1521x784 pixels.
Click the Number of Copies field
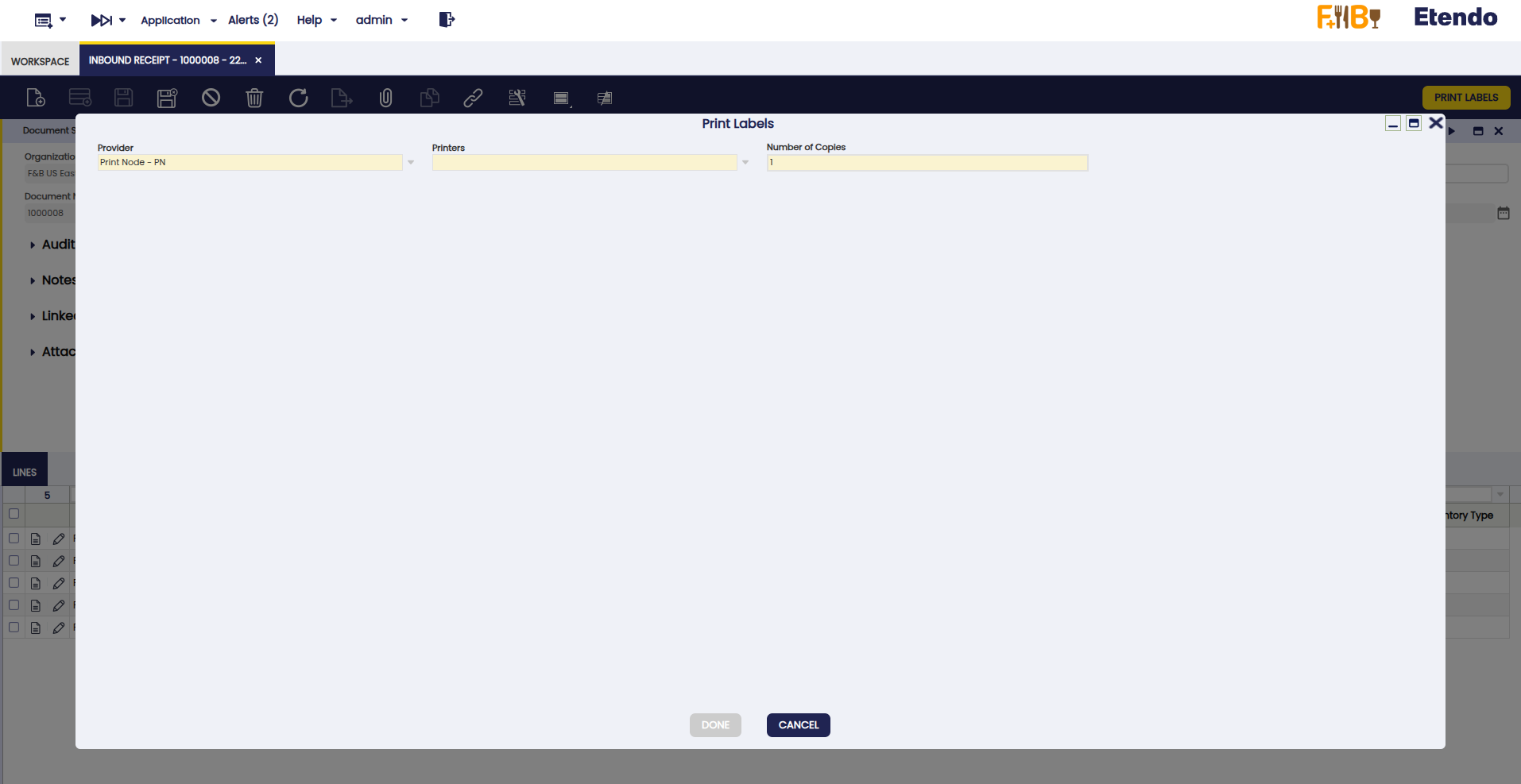click(927, 163)
